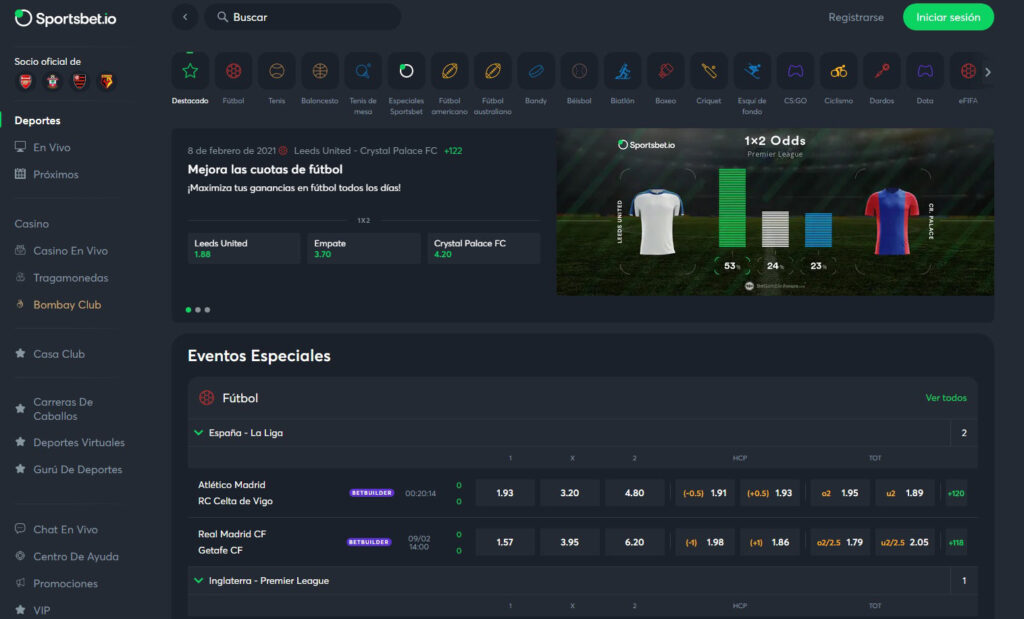This screenshot has width=1024, height=619.
Task: Bet on Crystal Palace FC at 4.20
Action: [x=484, y=248]
